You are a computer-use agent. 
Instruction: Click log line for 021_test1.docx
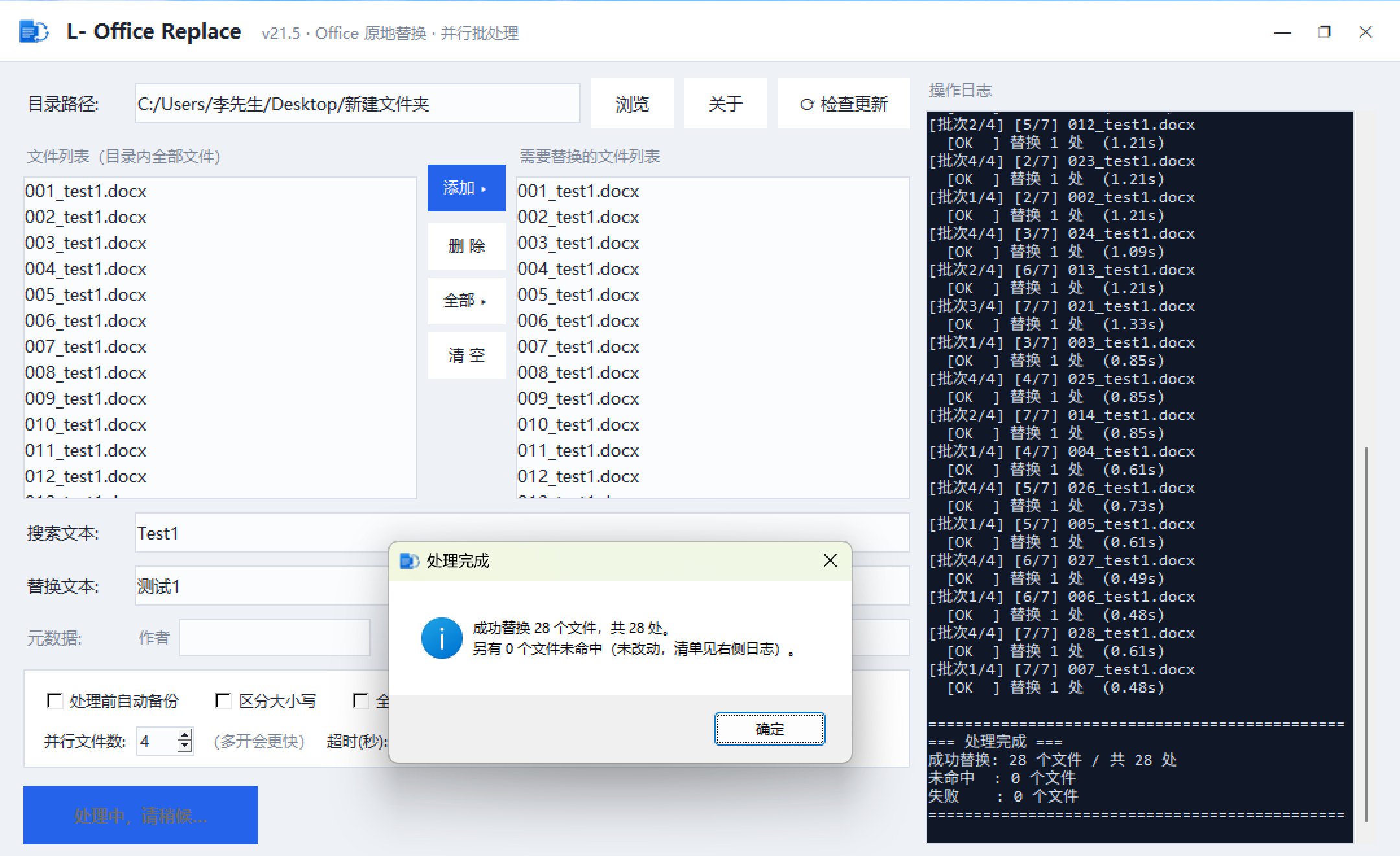coord(1062,307)
